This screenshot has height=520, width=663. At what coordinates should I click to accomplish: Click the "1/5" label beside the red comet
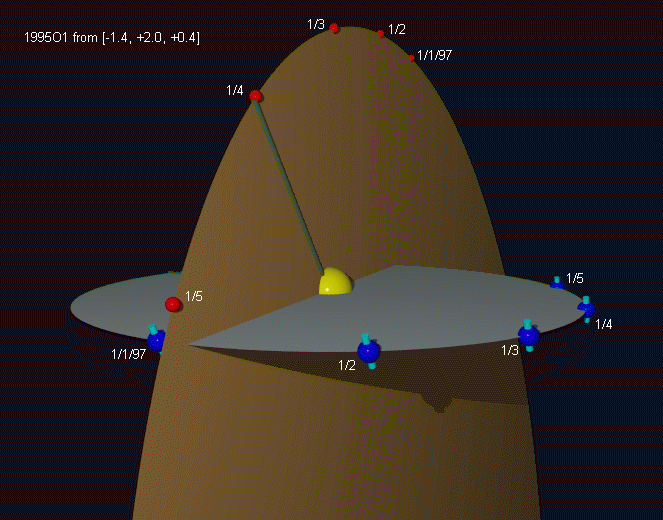pos(194,296)
